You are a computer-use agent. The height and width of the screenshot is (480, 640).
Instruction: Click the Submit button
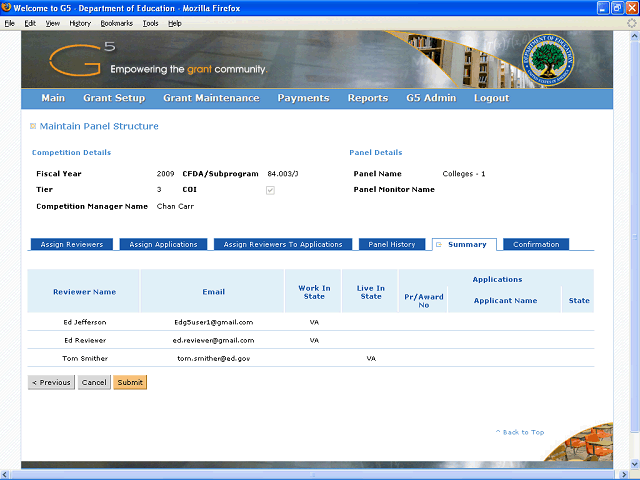[x=130, y=382]
